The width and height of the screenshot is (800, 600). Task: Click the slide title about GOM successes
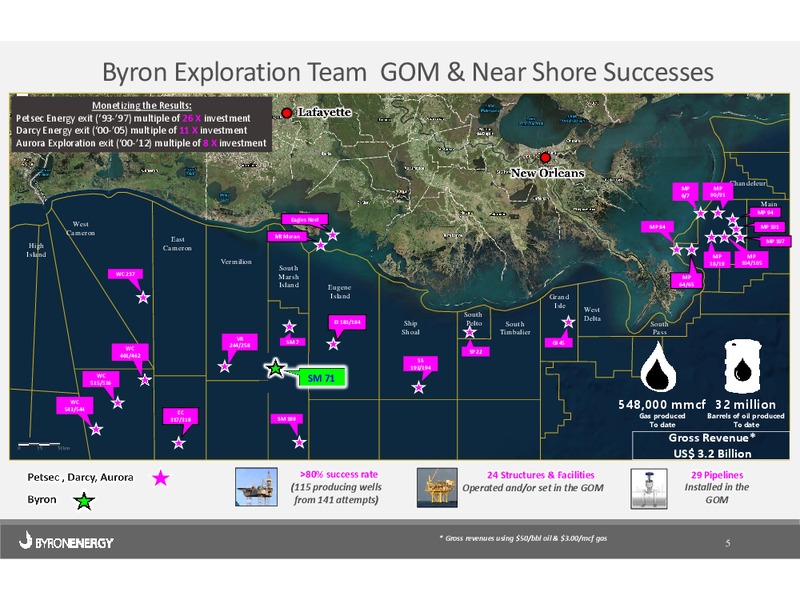pyautogui.click(x=408, y=72)
